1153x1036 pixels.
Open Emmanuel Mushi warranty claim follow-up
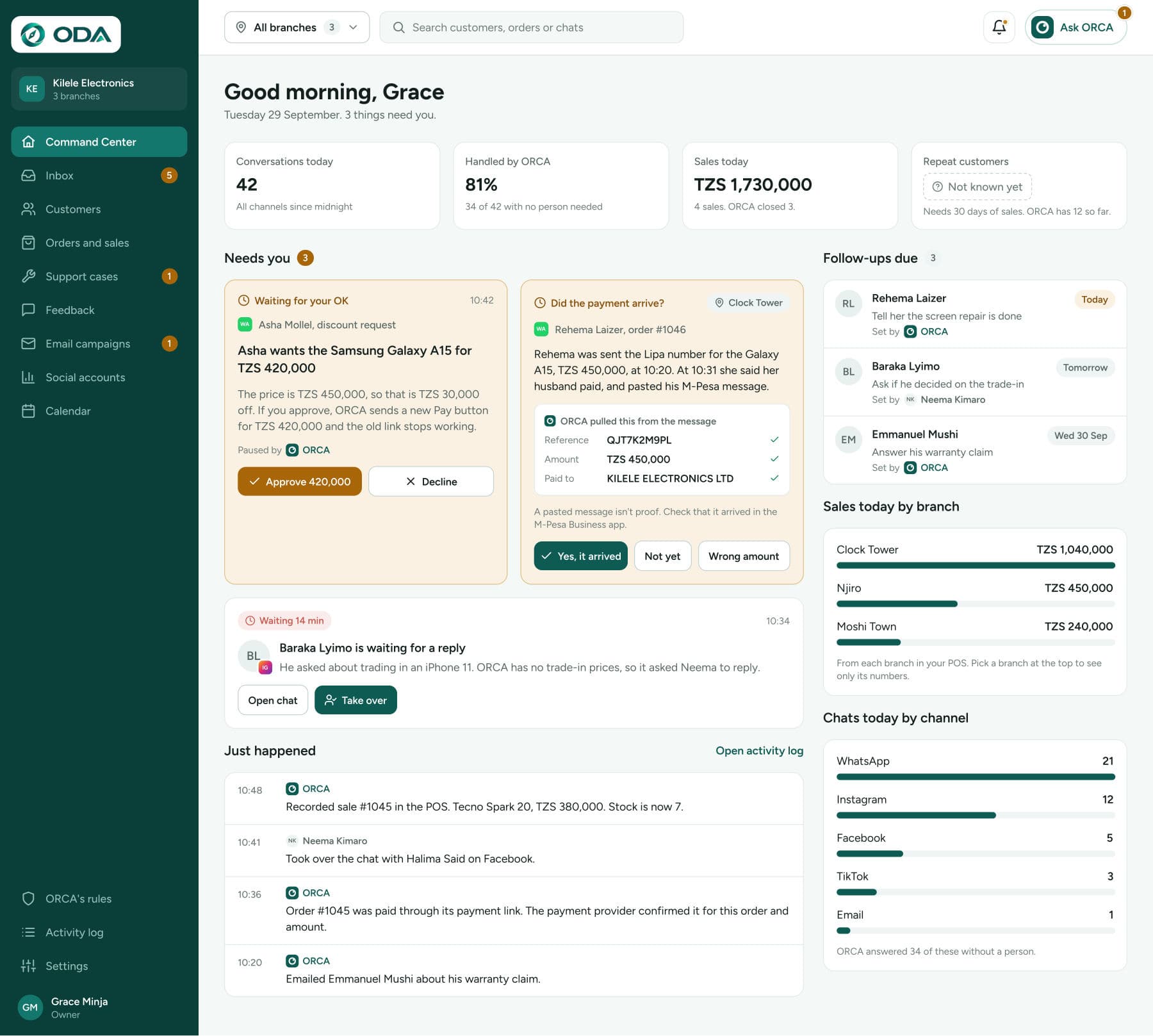[975, 450]
